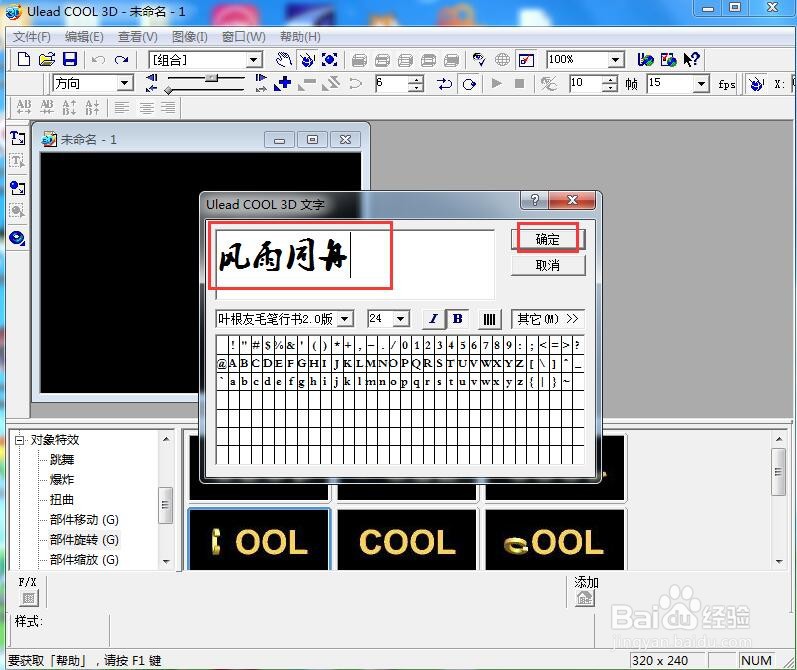Select the Resize object tool

pyautogui.click(x=329, y=59)
